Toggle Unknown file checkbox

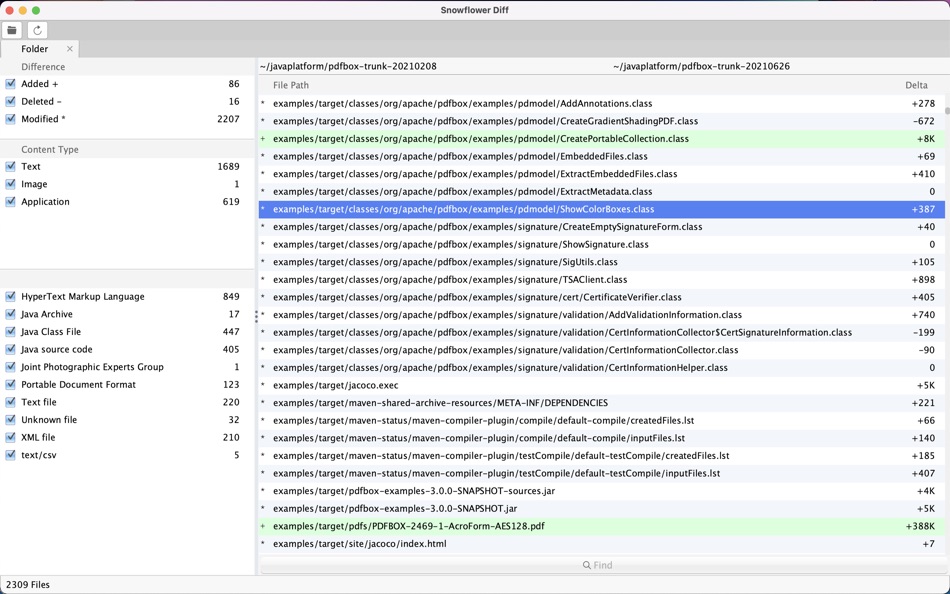10,419
